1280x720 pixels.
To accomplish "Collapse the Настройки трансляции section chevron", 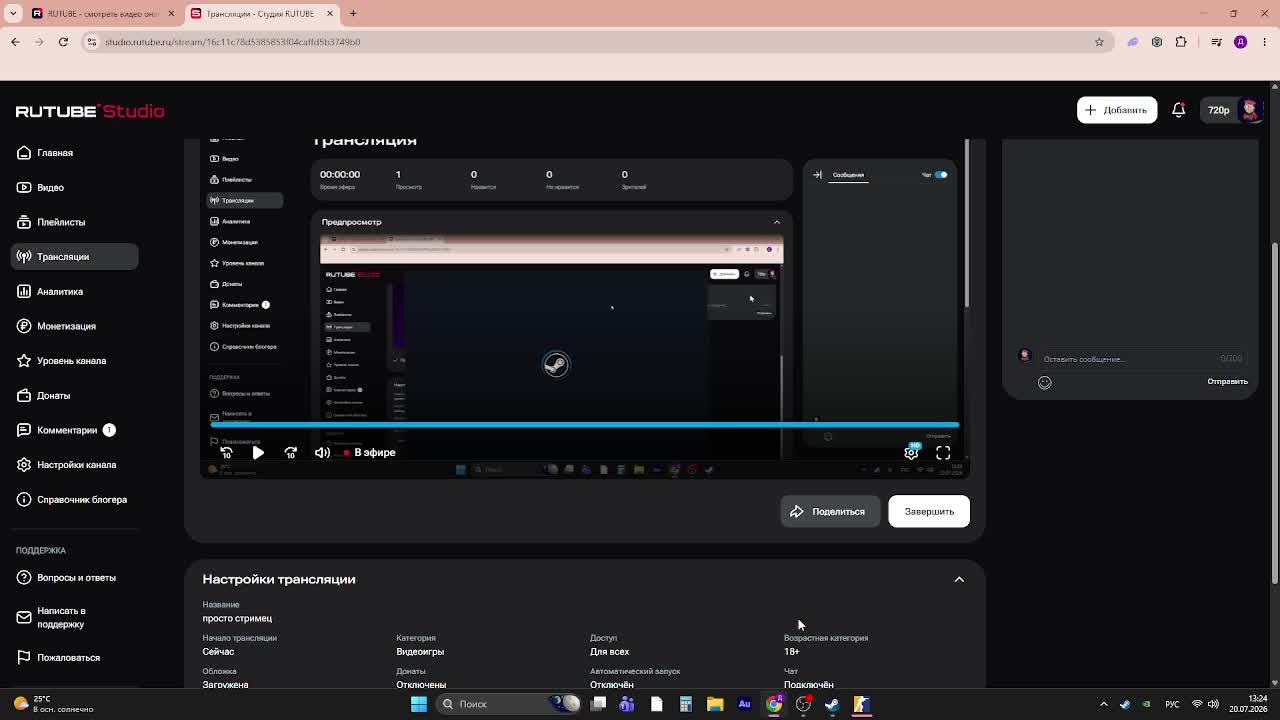I will (959, 579).
